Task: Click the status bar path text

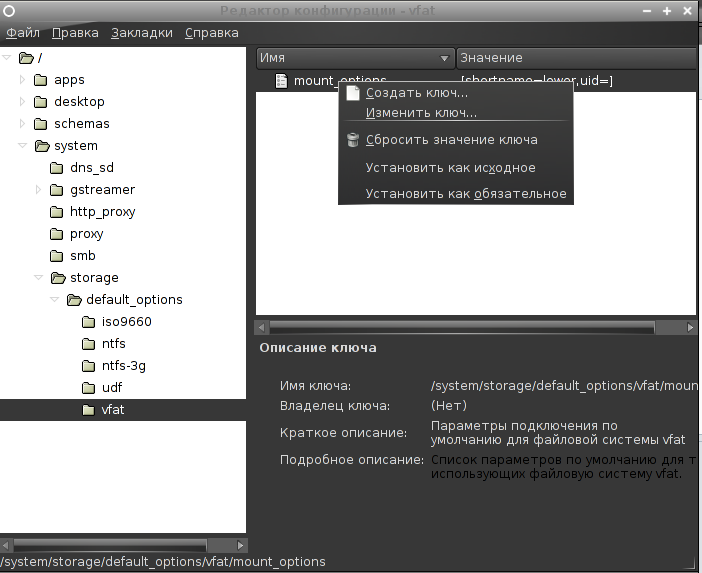Action: click(163, 562)
